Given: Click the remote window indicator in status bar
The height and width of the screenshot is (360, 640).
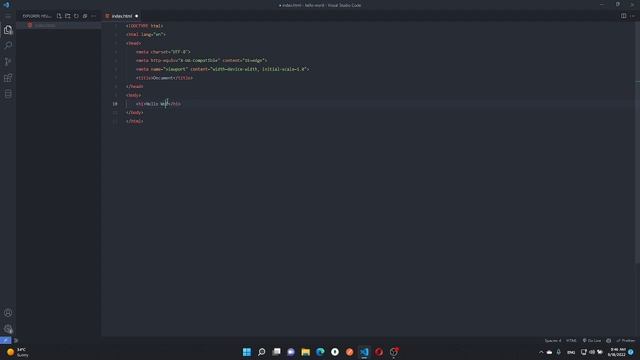Looking at the screenshot, I should click(6, 340).
